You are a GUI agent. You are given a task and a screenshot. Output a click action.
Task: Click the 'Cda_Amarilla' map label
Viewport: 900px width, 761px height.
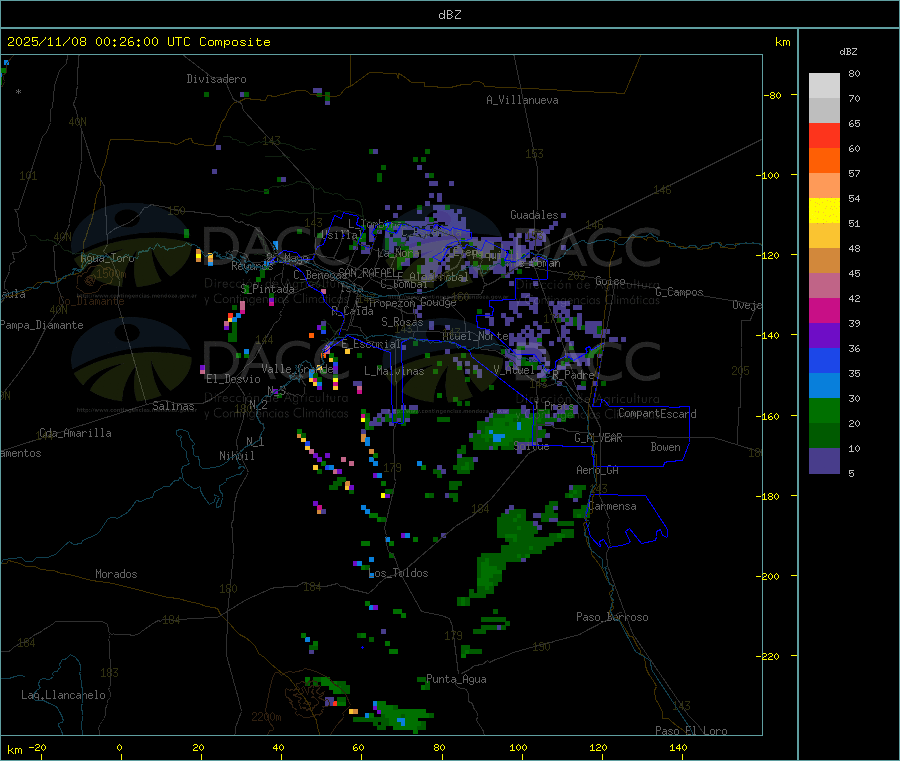75,433
